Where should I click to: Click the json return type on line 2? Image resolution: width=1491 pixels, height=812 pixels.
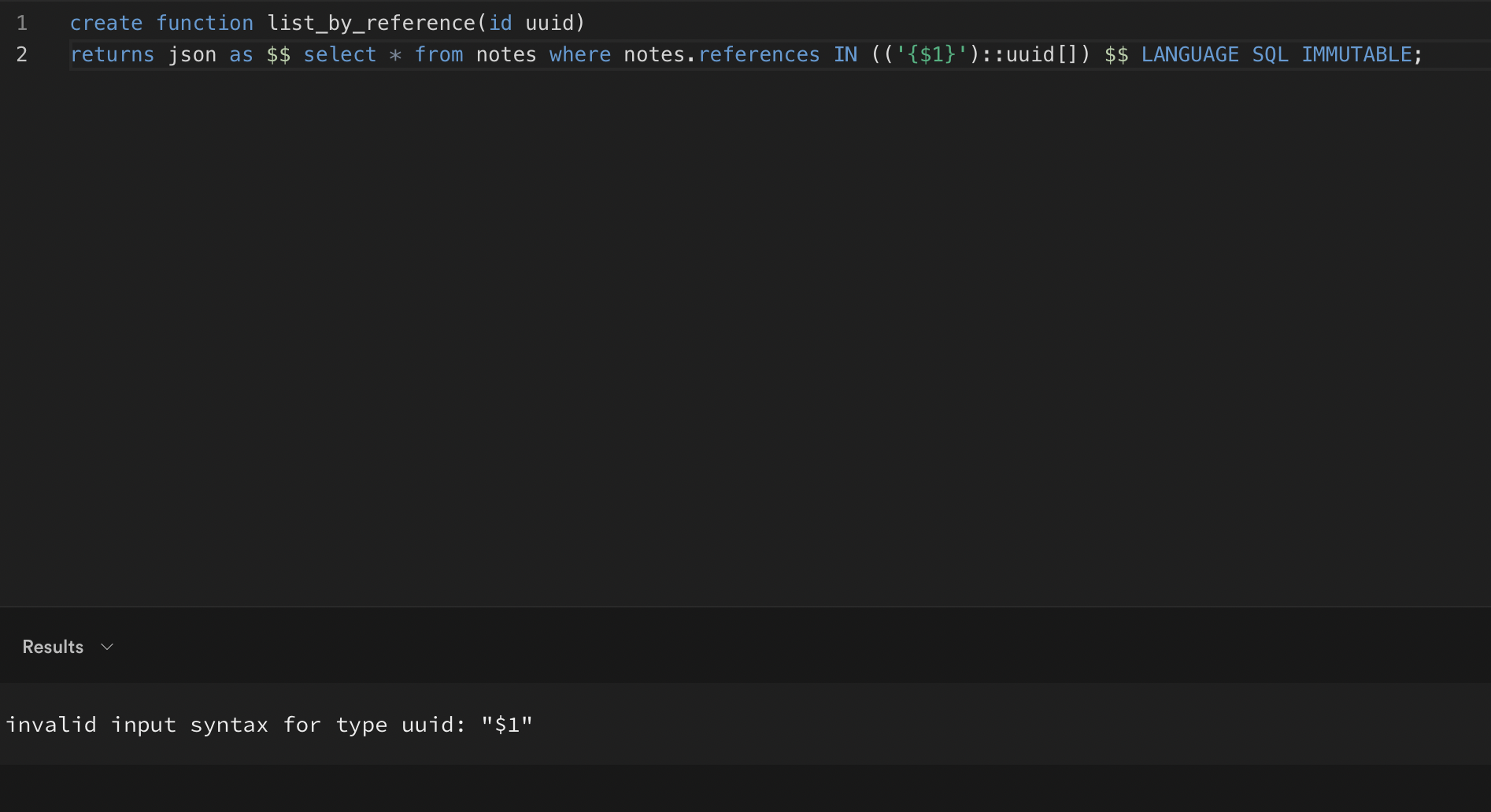(x=191, y=54)
